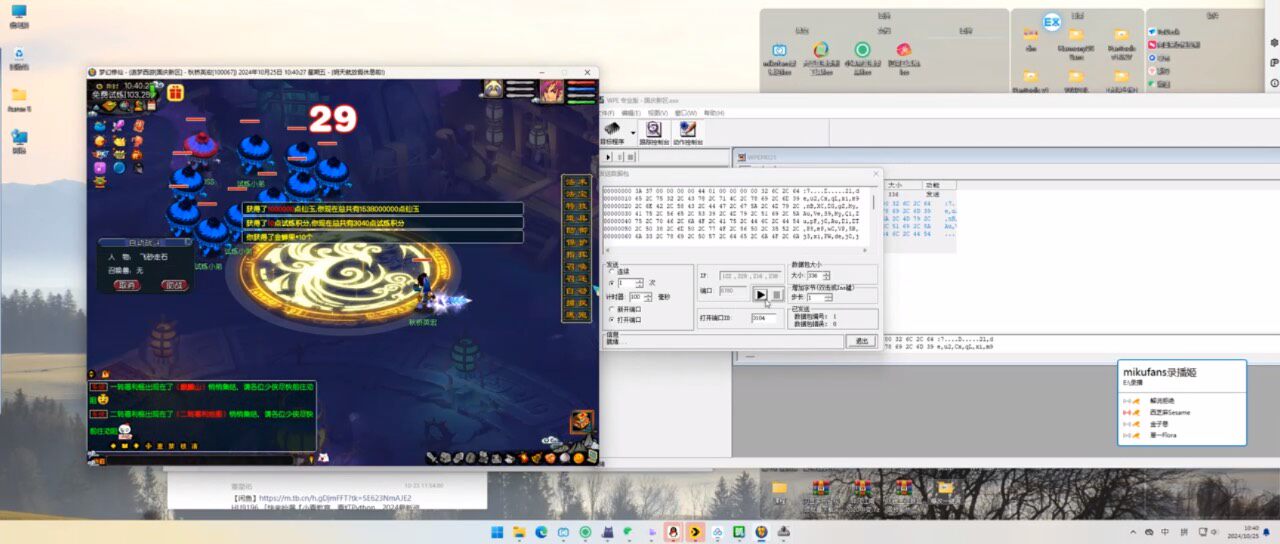The width and height of the screenshot is (1280, 544).
Task: Click the player character portrait in game
Action: (550, 91)
